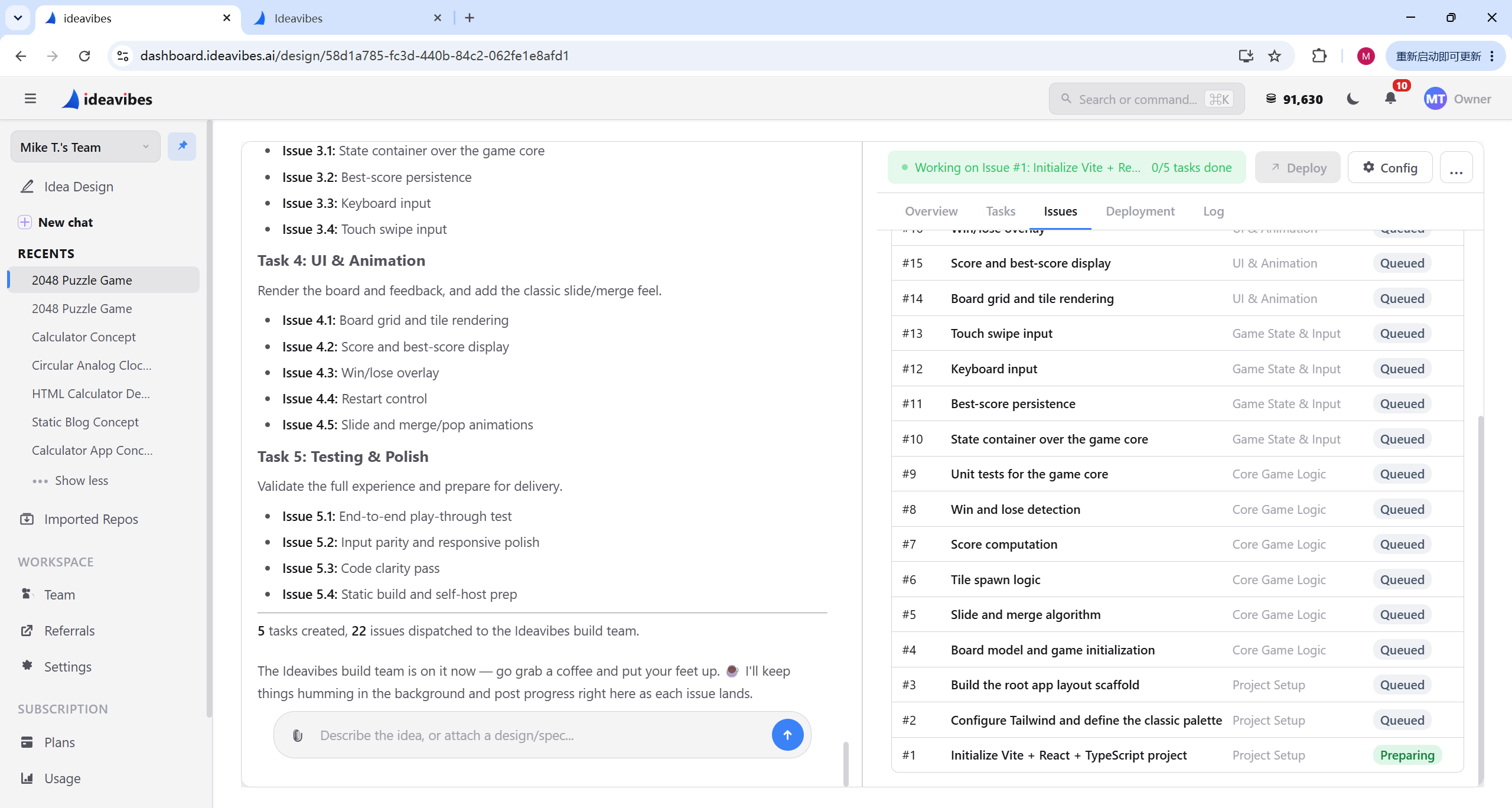Open issue #2 Configure Tailwind classic palette
The width and height of the screenshot is (1512, 808).
click(1177, 720)
